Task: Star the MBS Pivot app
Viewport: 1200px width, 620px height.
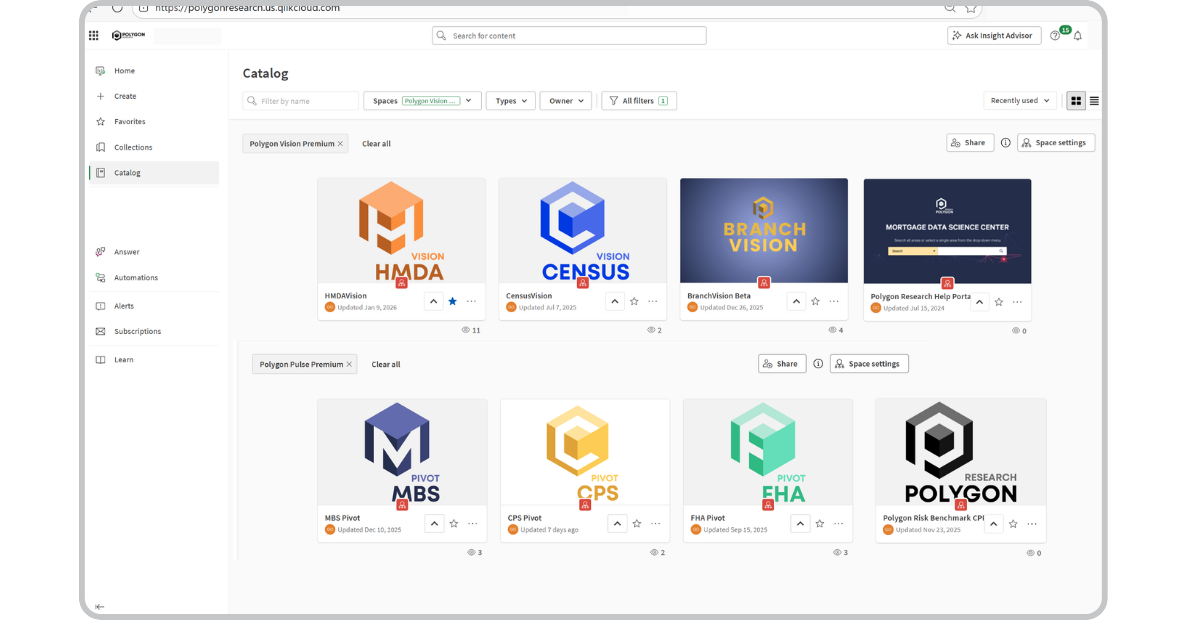Action: [x=453, y=522]
